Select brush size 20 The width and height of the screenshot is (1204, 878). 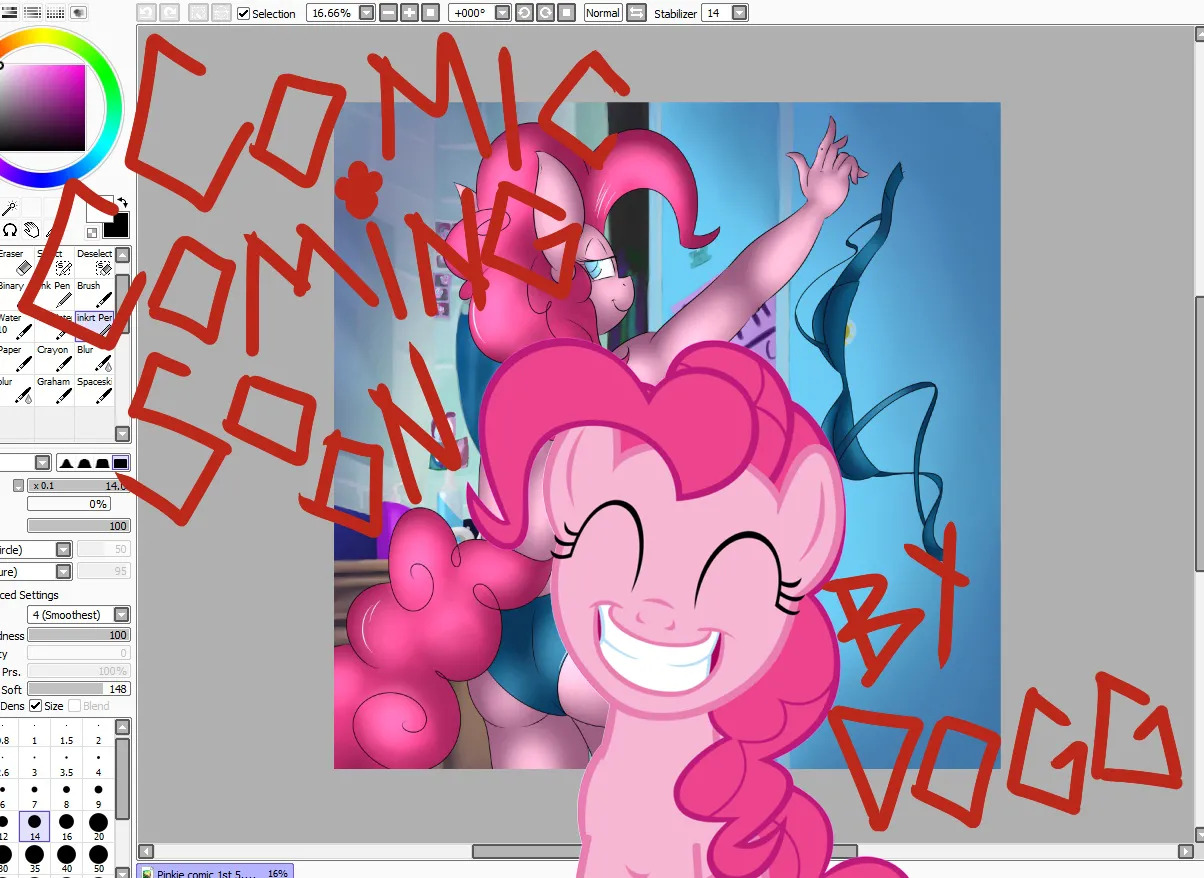98,824
